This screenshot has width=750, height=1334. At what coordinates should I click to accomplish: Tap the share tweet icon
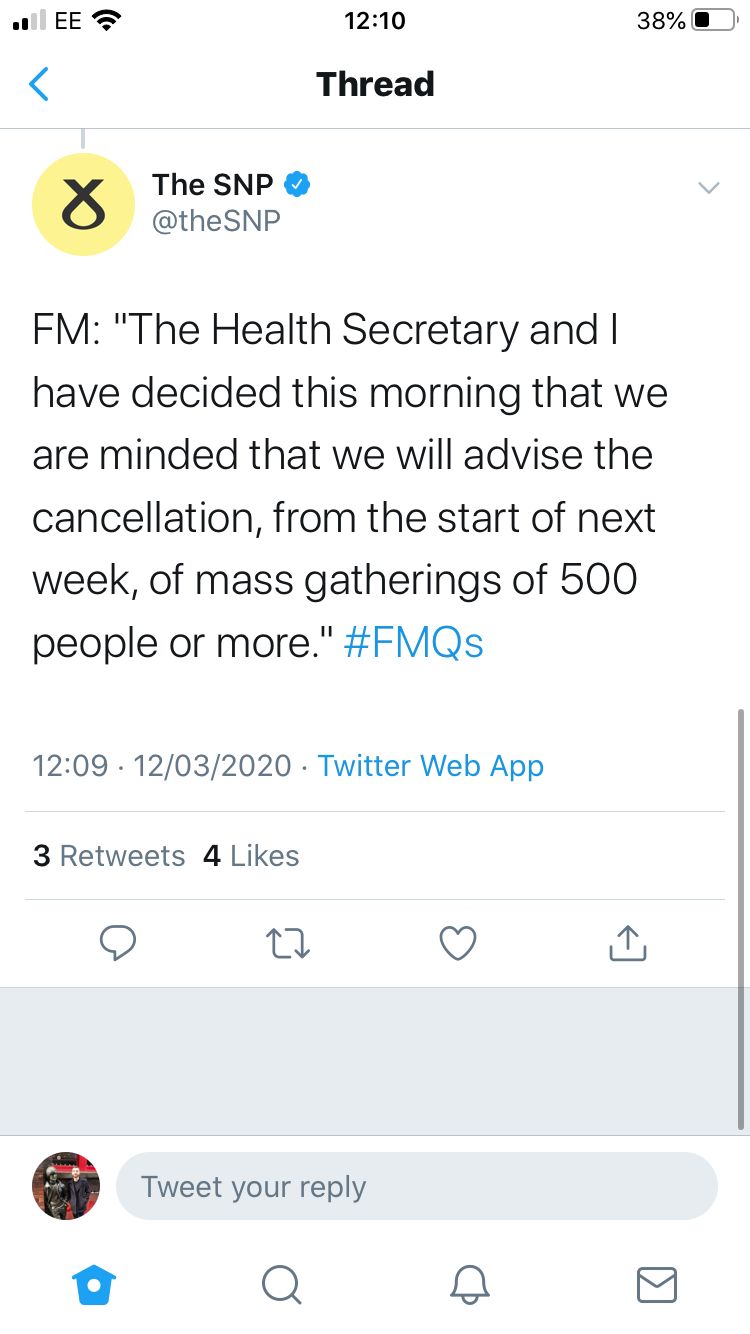(628, 942)
